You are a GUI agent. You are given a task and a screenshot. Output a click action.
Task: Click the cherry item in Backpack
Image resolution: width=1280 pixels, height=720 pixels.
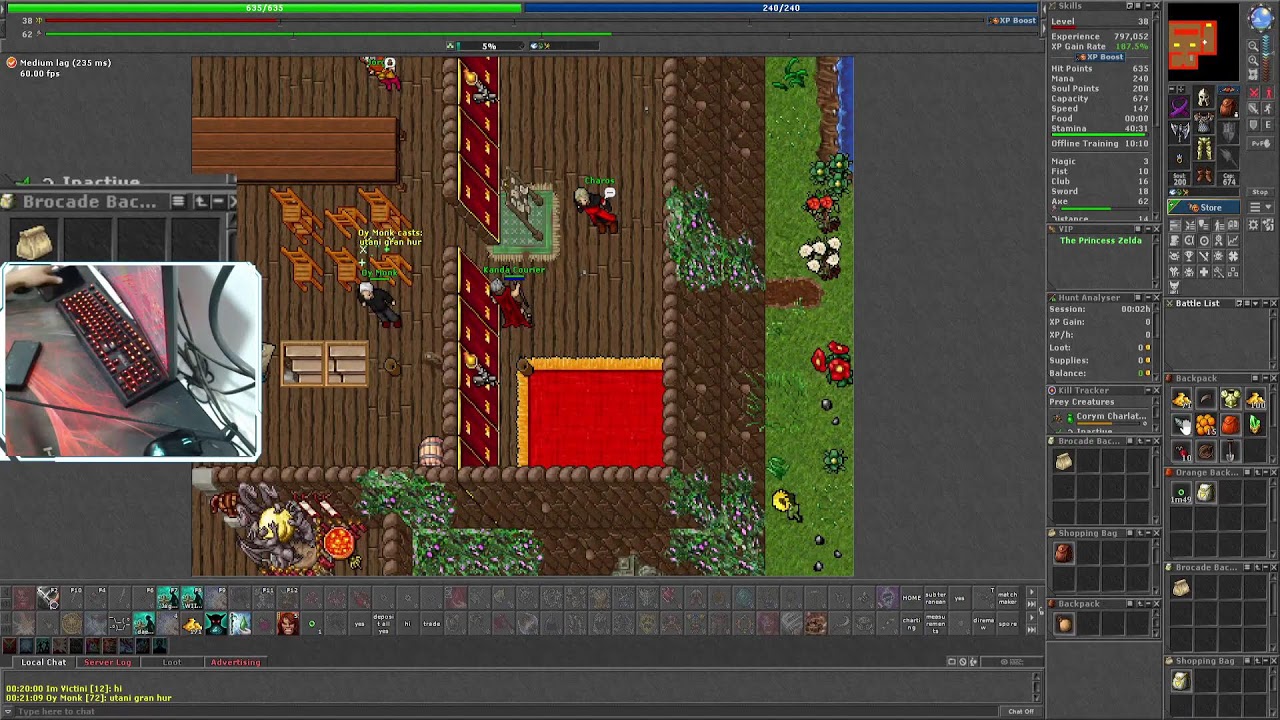[1181, 450]
